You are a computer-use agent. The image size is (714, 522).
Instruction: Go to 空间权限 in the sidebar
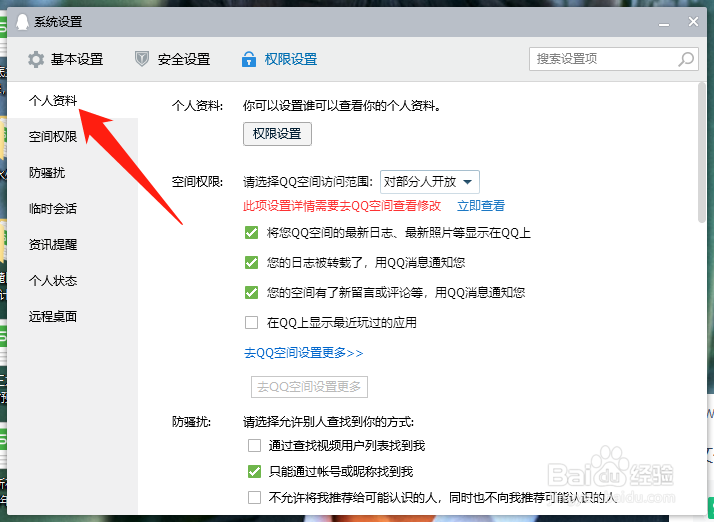(53, 136)
